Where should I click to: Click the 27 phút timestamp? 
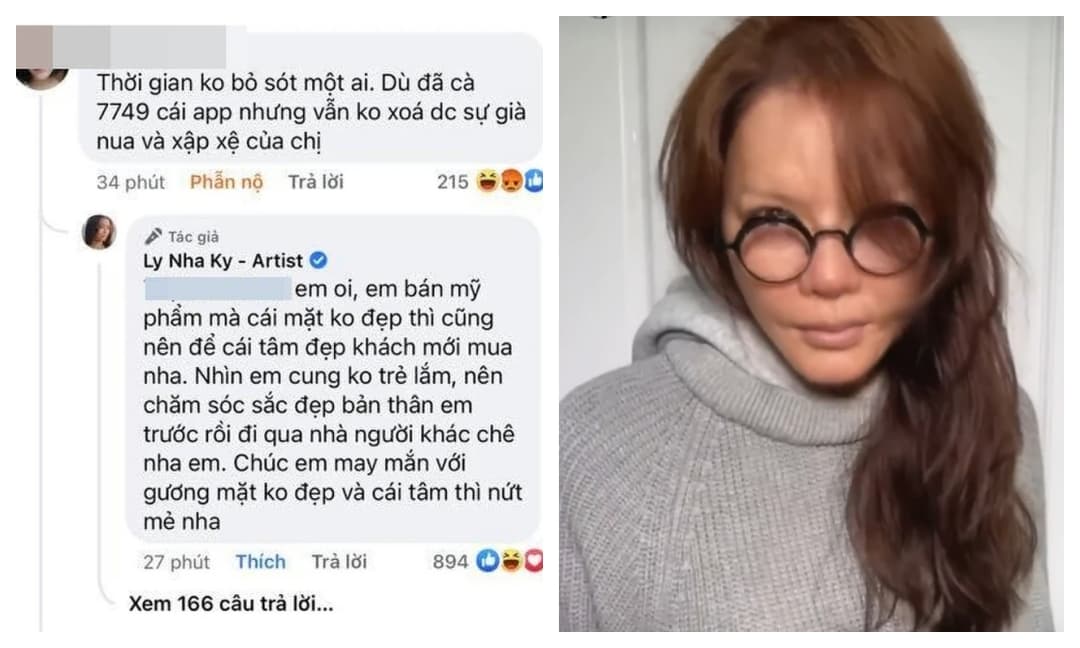pyautogui.click(x=176, y=562)
